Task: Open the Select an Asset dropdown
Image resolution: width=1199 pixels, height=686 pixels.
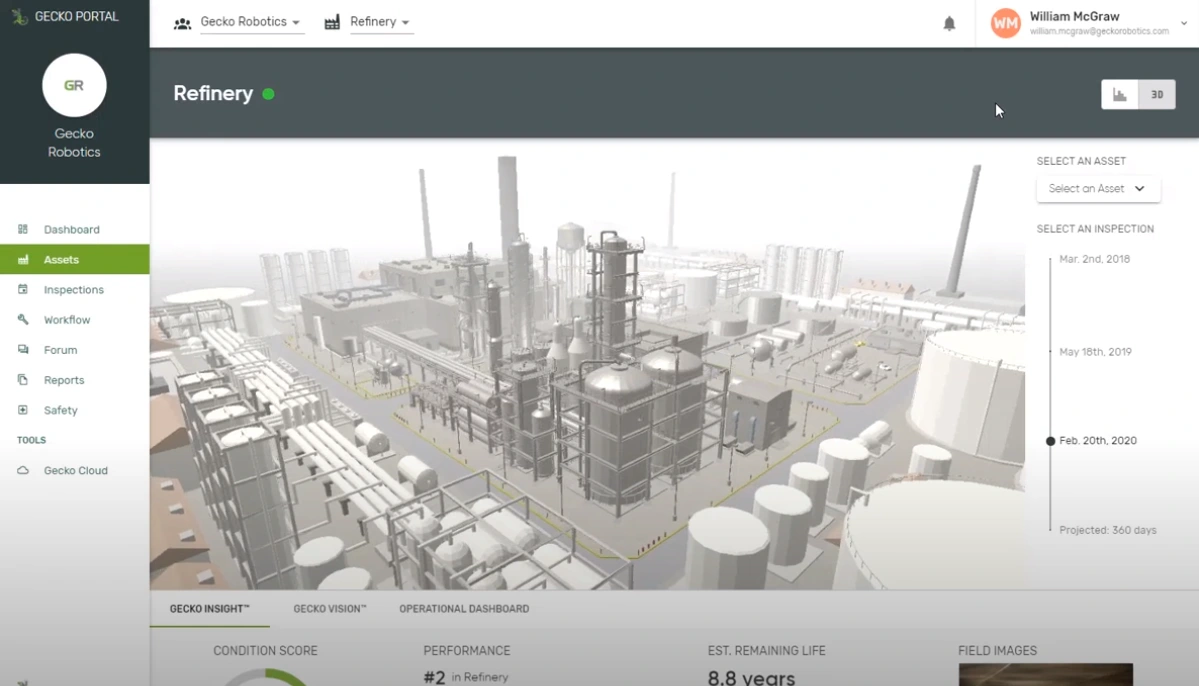Action: [x=1098, y=189]
